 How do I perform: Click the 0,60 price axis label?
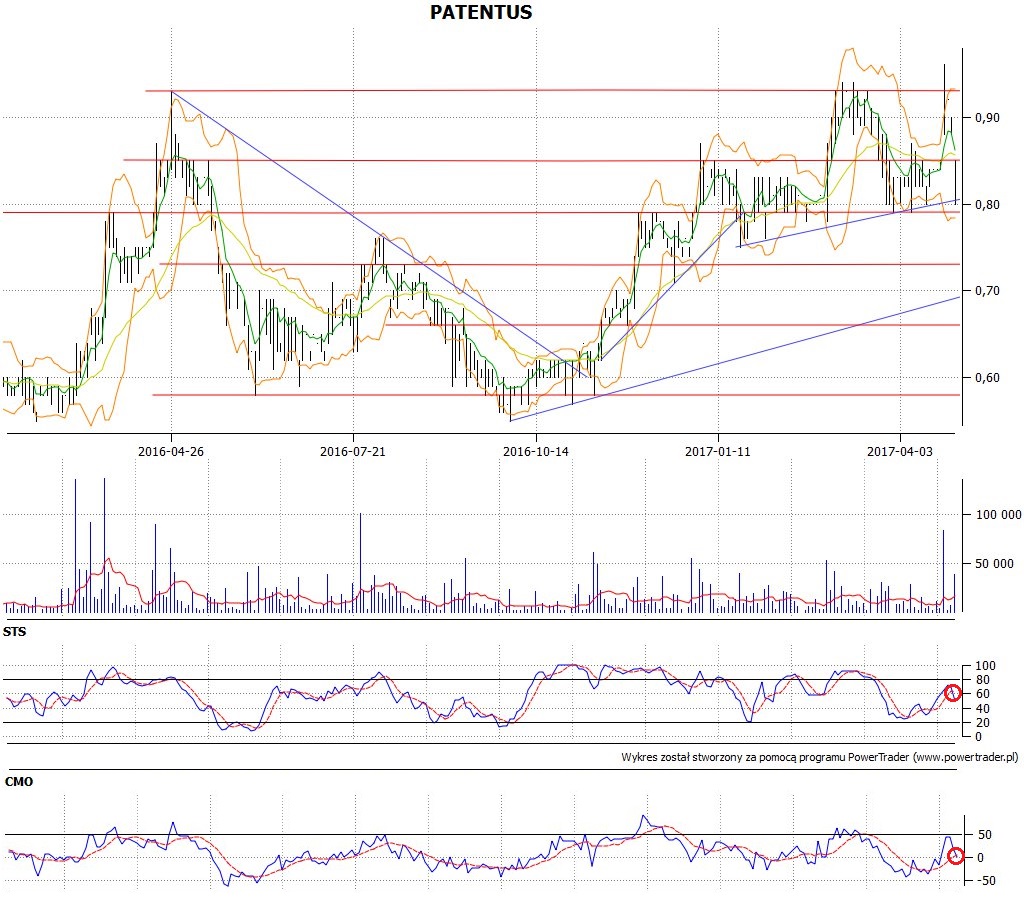[987, 377]
